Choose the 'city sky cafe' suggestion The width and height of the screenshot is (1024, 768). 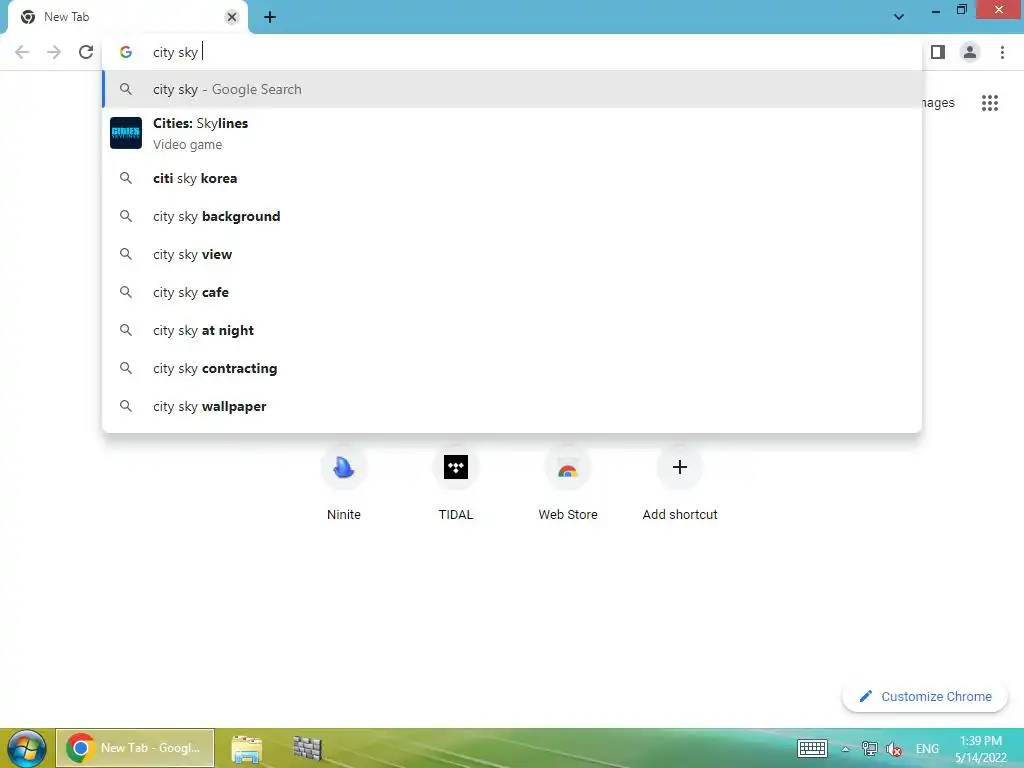click(x=512, y=292)
